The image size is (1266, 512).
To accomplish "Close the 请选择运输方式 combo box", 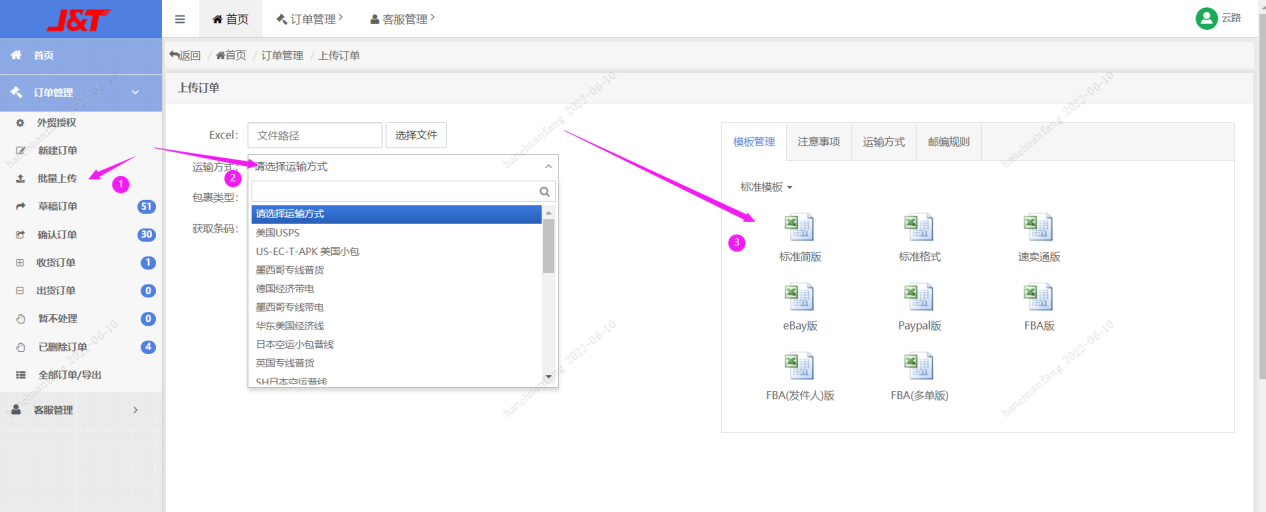I will 403,167.
